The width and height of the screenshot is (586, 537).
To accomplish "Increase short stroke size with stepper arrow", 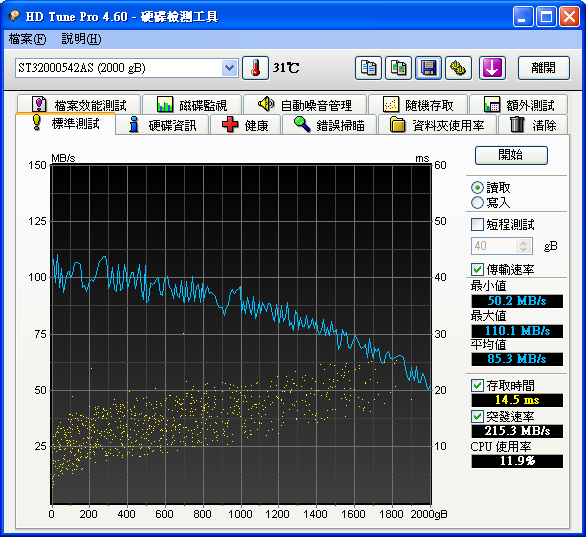I will click(x=524, y=243).
